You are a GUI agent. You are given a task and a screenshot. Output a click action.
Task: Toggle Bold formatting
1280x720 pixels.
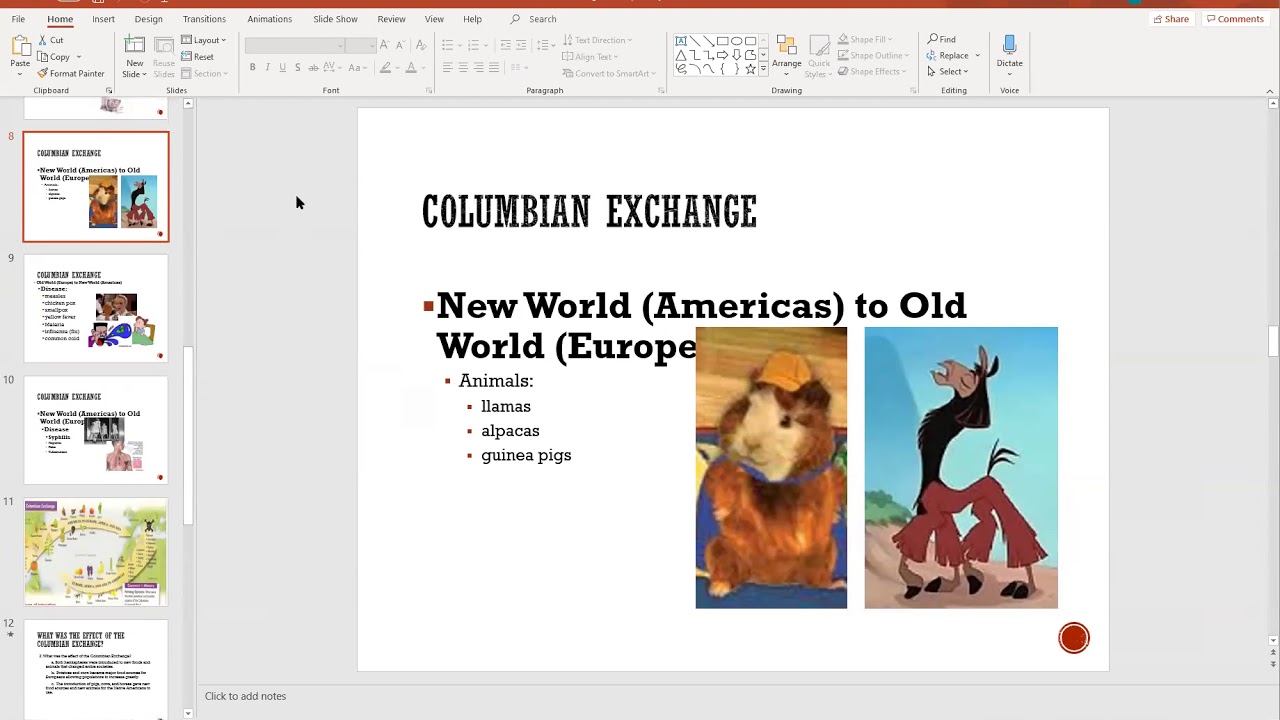coord(252,67)
